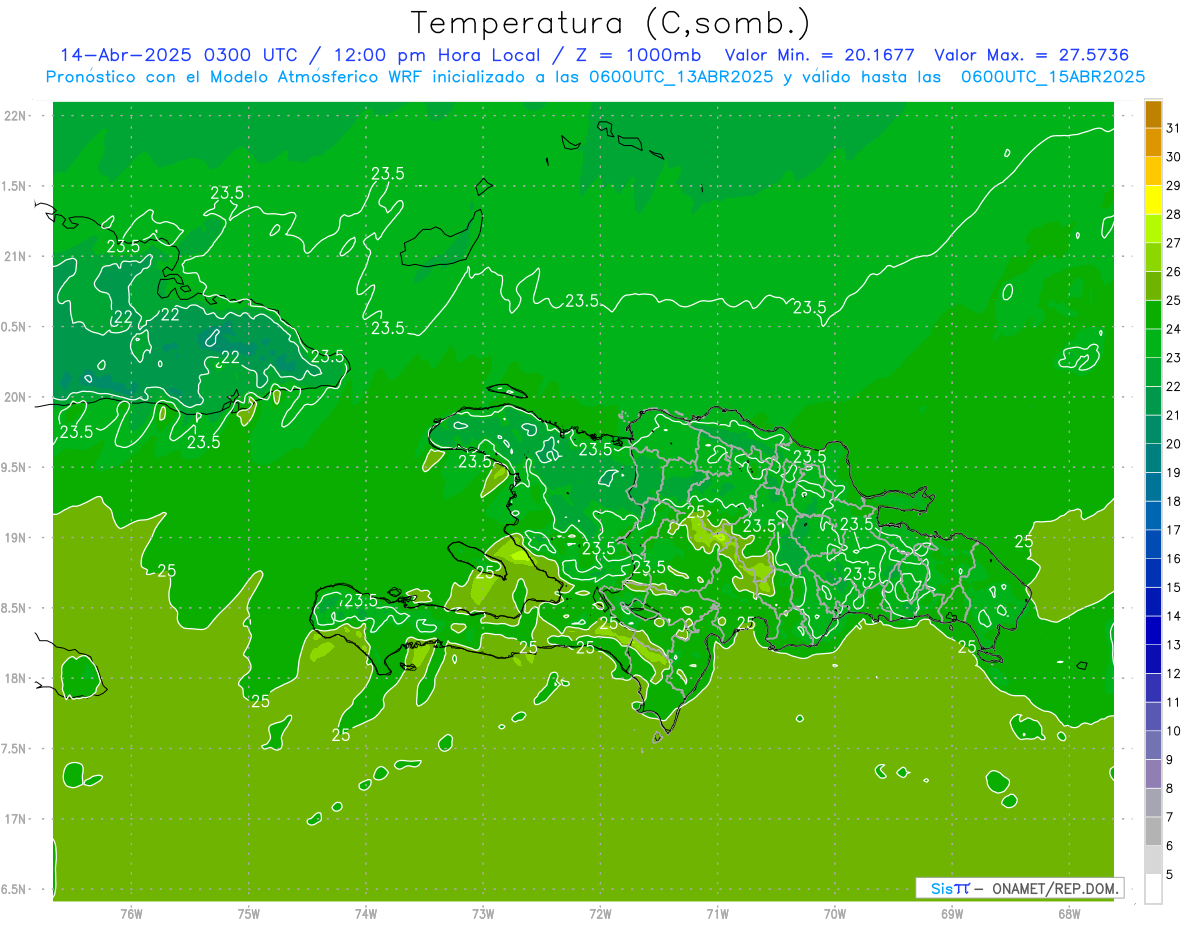Click the '24' color scale label
This screenshot has height=927, width=1200.
tap(1174, 329)
